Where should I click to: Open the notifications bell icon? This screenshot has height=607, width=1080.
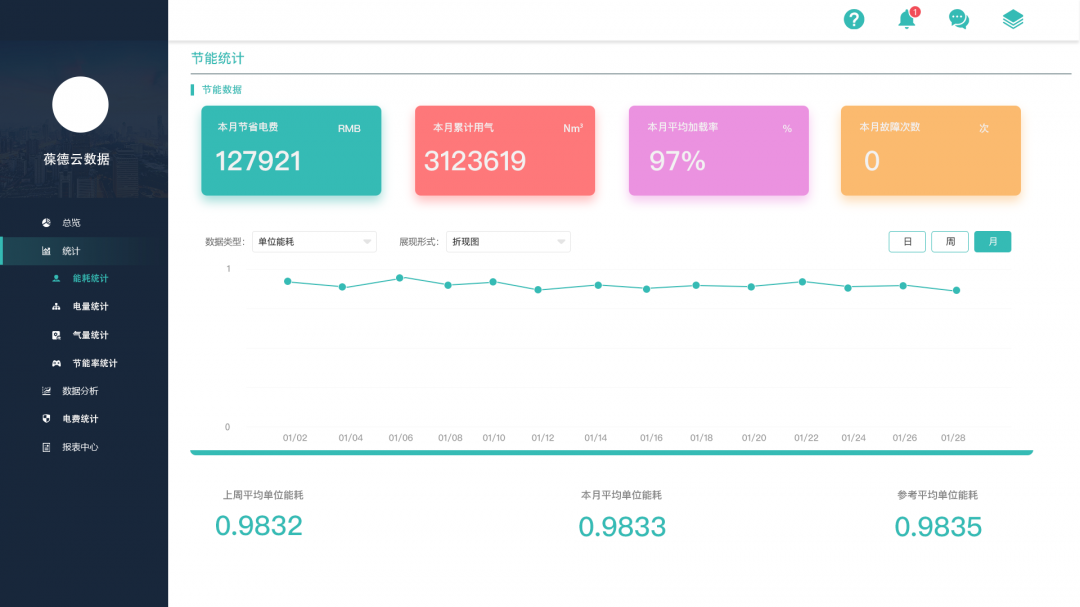(907, 19)
